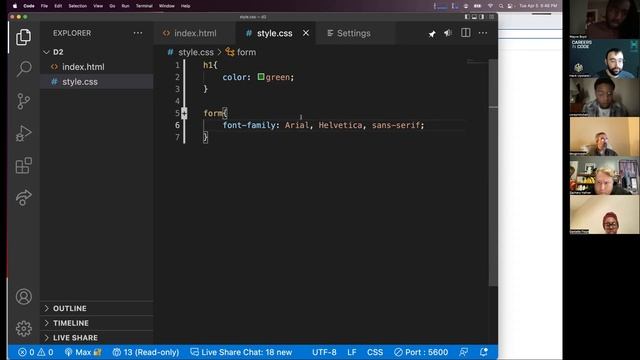Open the Code menu in menu bar
640x360 pixels.
29,6
